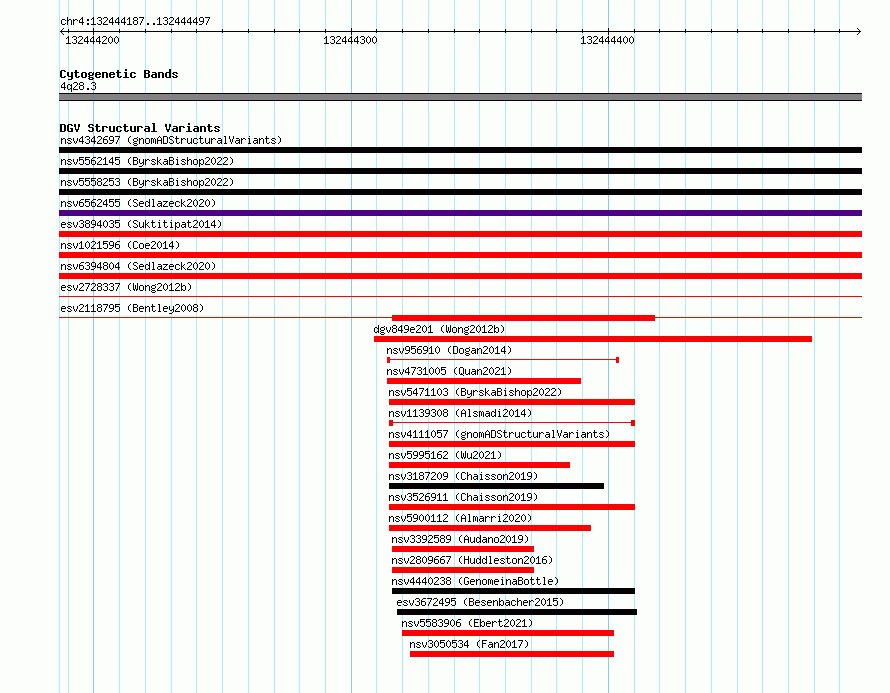The height and width of the screenshot is (693, 890).
Task: Open the esv2118795 Bentley2008 label
Action: point(132,308)
